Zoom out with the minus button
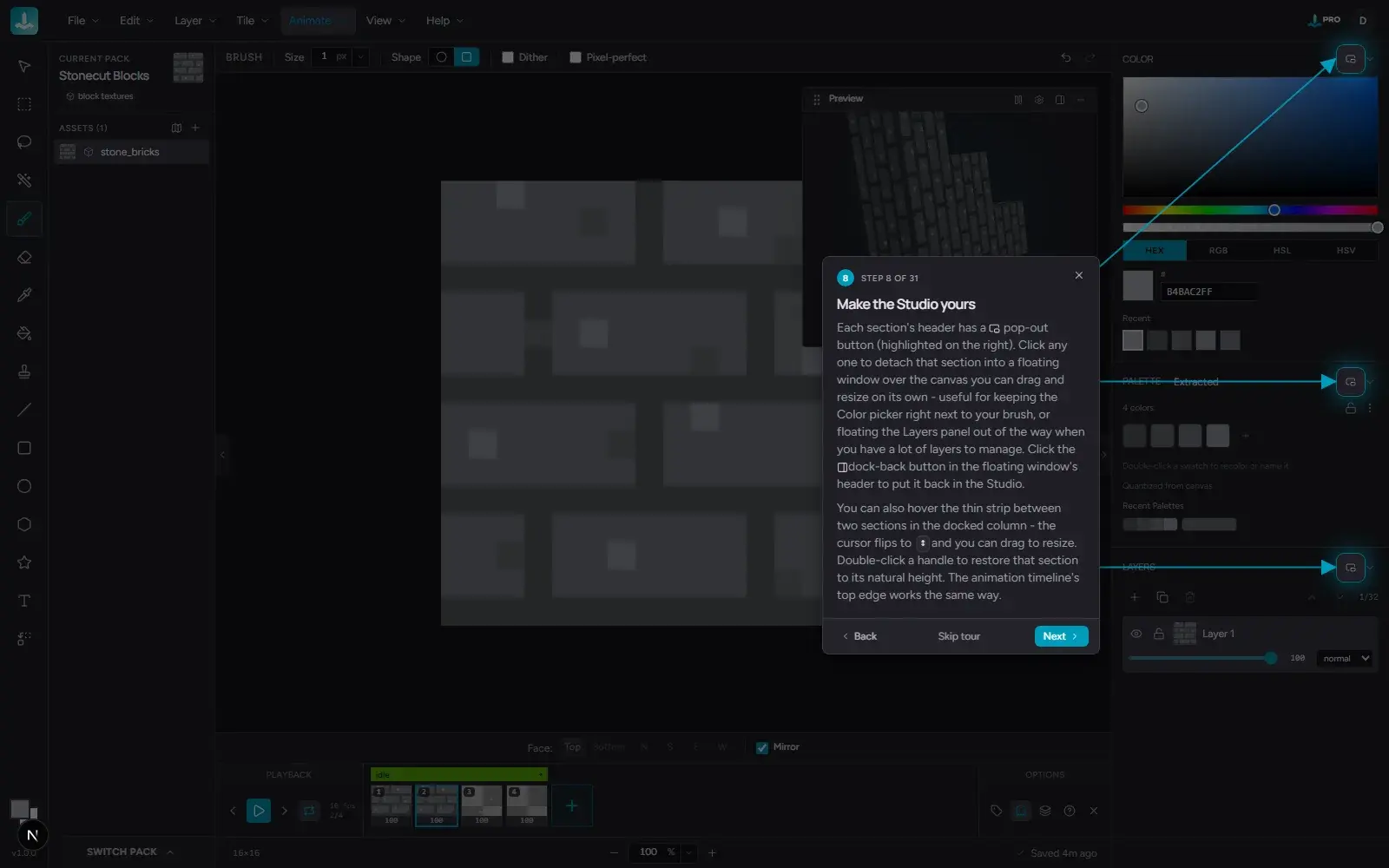The image size is (1389, 868). click(614, 852)
